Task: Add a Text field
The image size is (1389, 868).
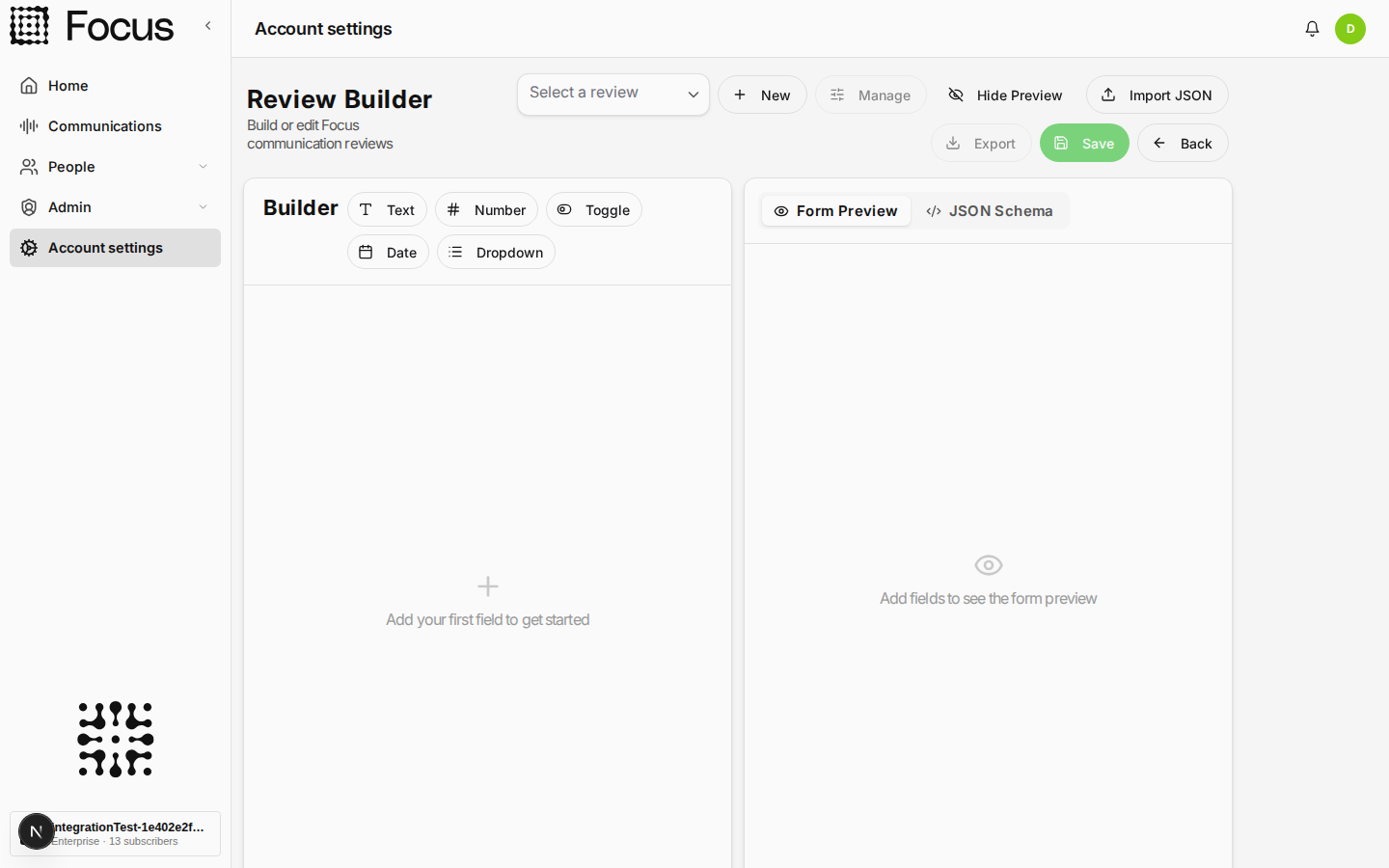Action: tap(387, 209)
